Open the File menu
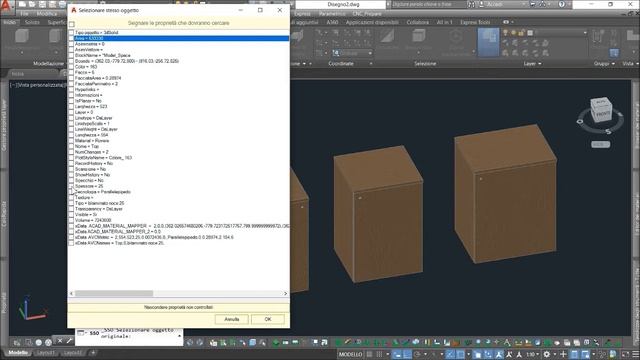 point(25,13)
